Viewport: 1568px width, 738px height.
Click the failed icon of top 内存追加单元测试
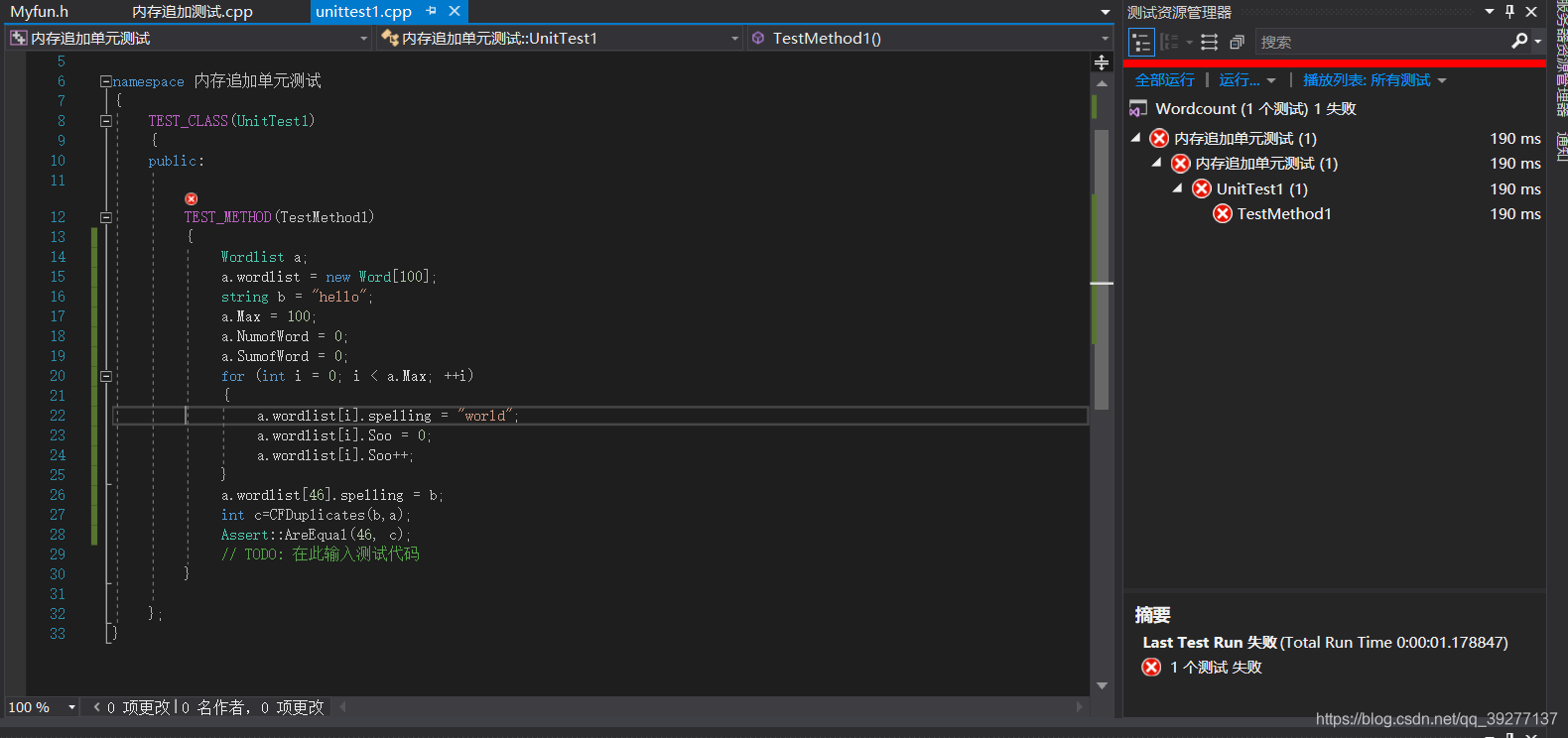(1159, 138)
